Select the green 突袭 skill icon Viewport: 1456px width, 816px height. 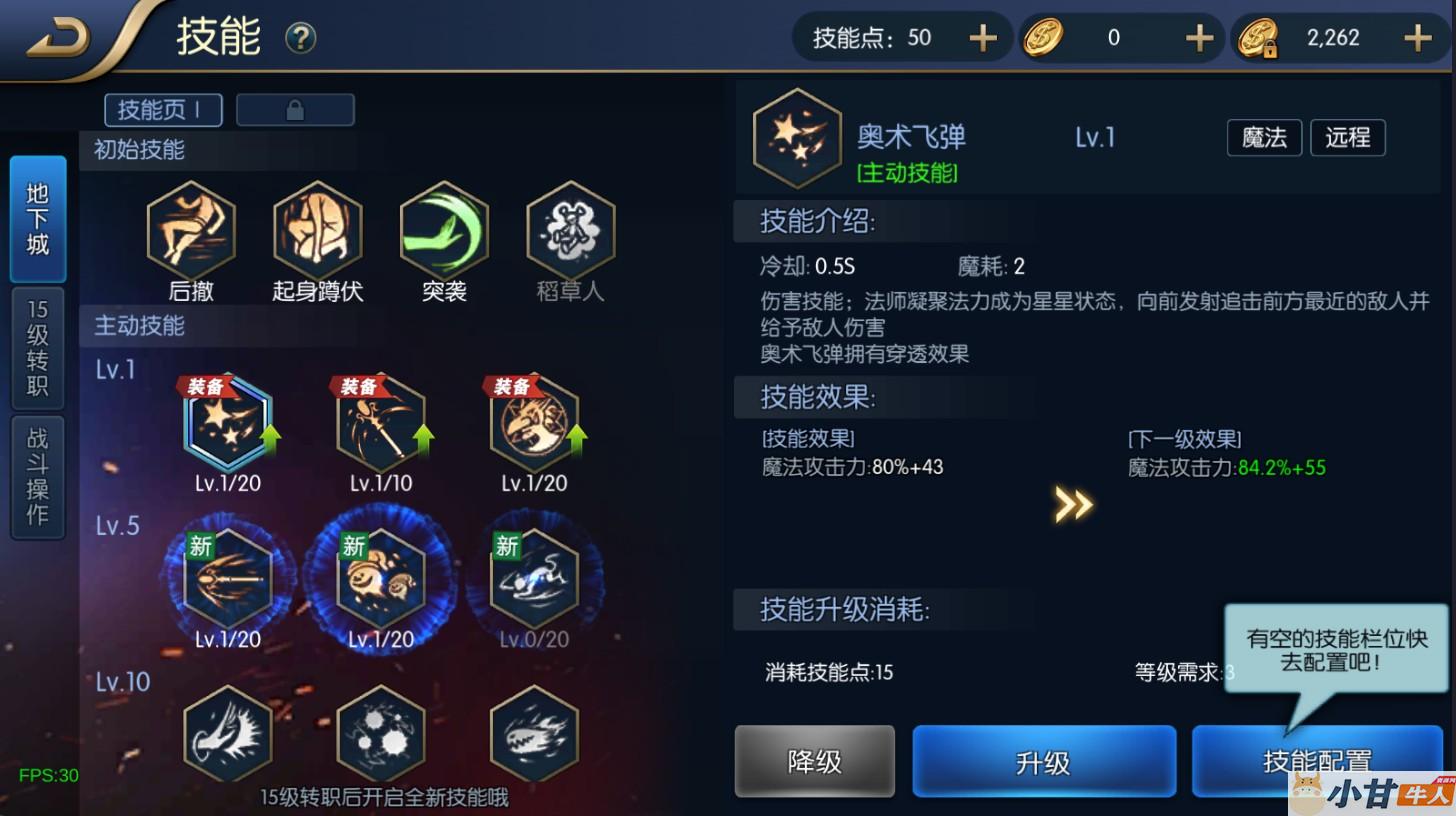click(x=444, y=231)
